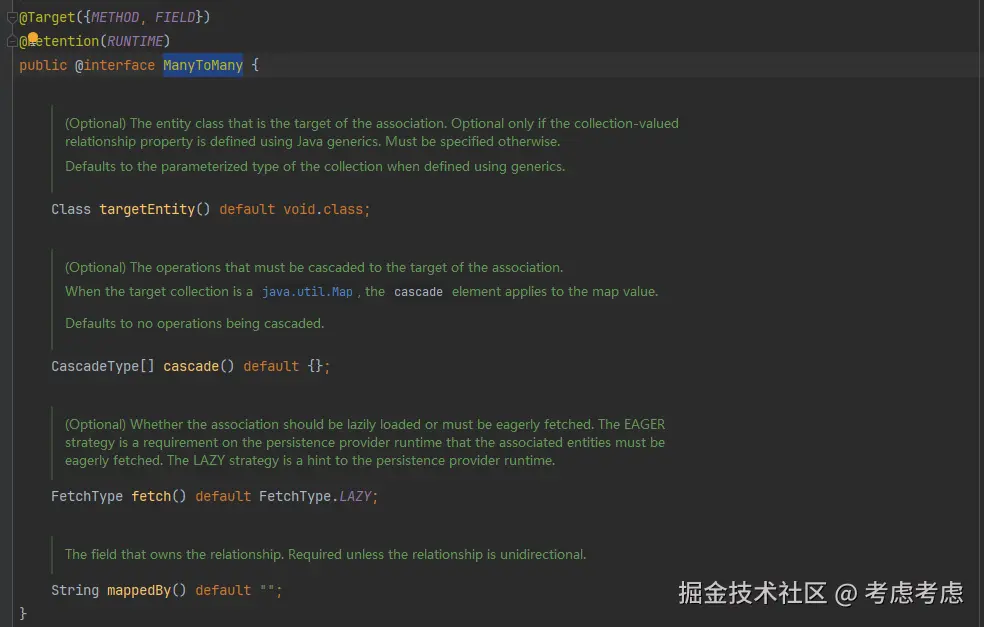This screenshot has width=984, height=627.
Task: Click the LAZY enum constant
Action: [357, 496]
